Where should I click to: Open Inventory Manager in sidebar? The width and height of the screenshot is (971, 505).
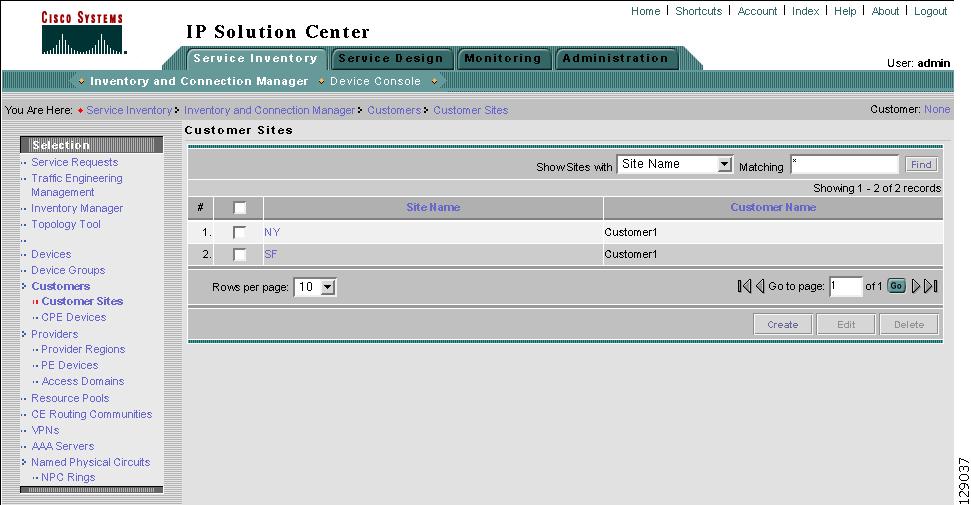point(77,208)
